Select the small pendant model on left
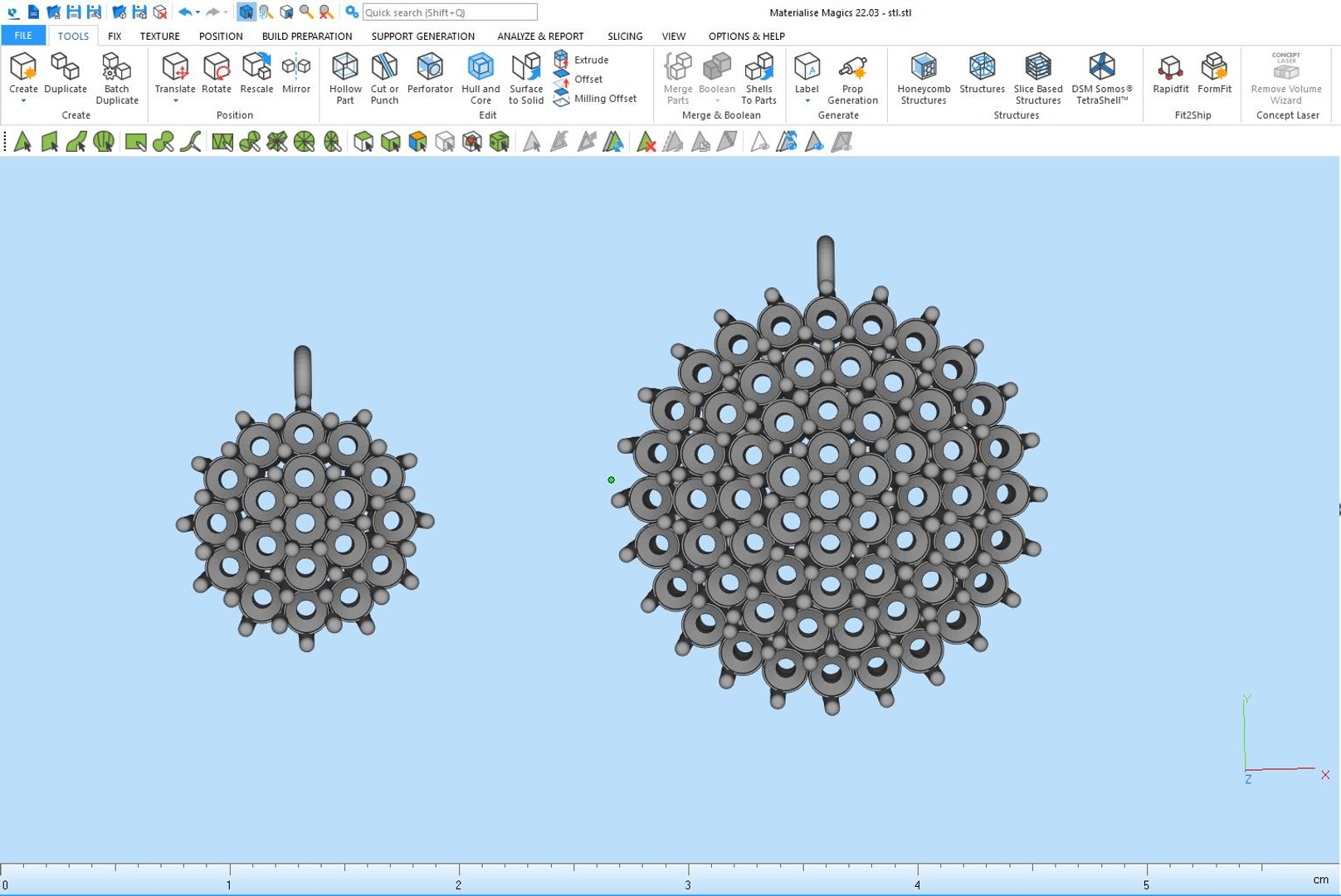The image size is (1341, 896). [305, 500]
